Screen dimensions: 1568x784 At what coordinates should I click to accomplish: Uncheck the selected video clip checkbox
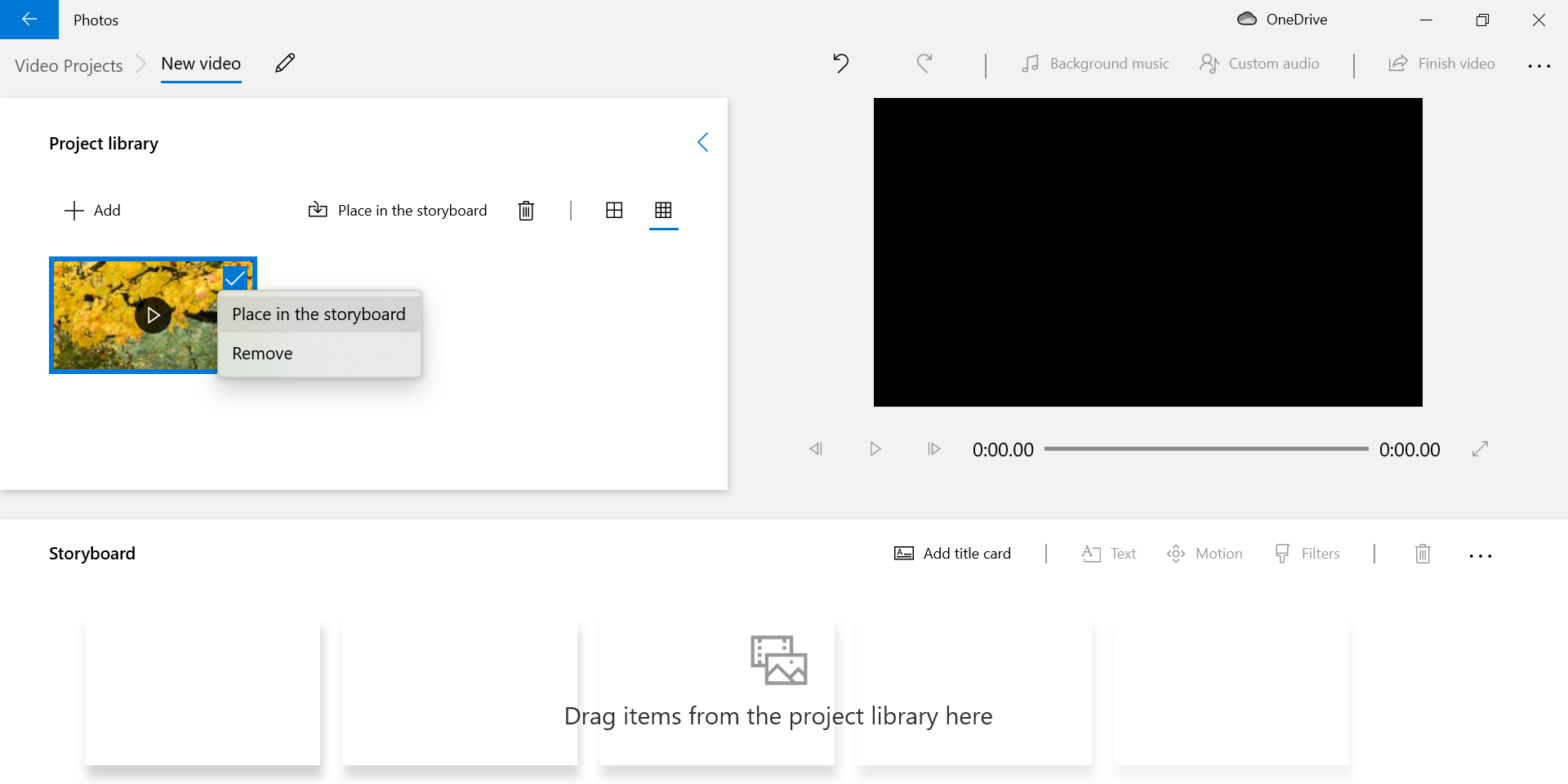pyautogui.click(x=235, y=278)
